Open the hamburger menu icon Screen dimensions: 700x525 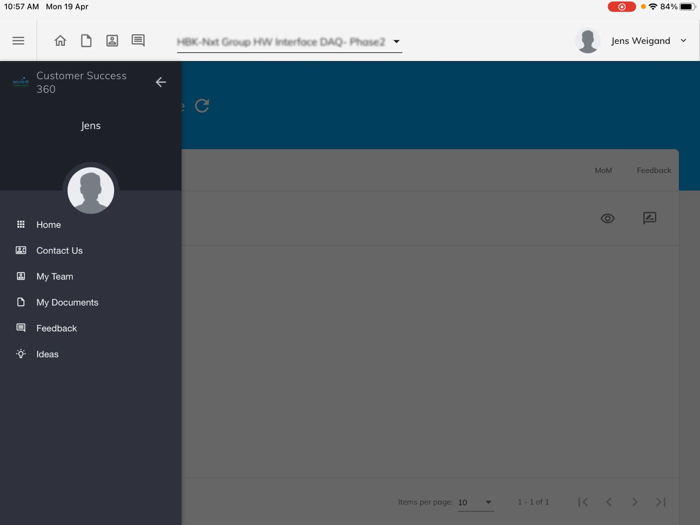point(18,41)
